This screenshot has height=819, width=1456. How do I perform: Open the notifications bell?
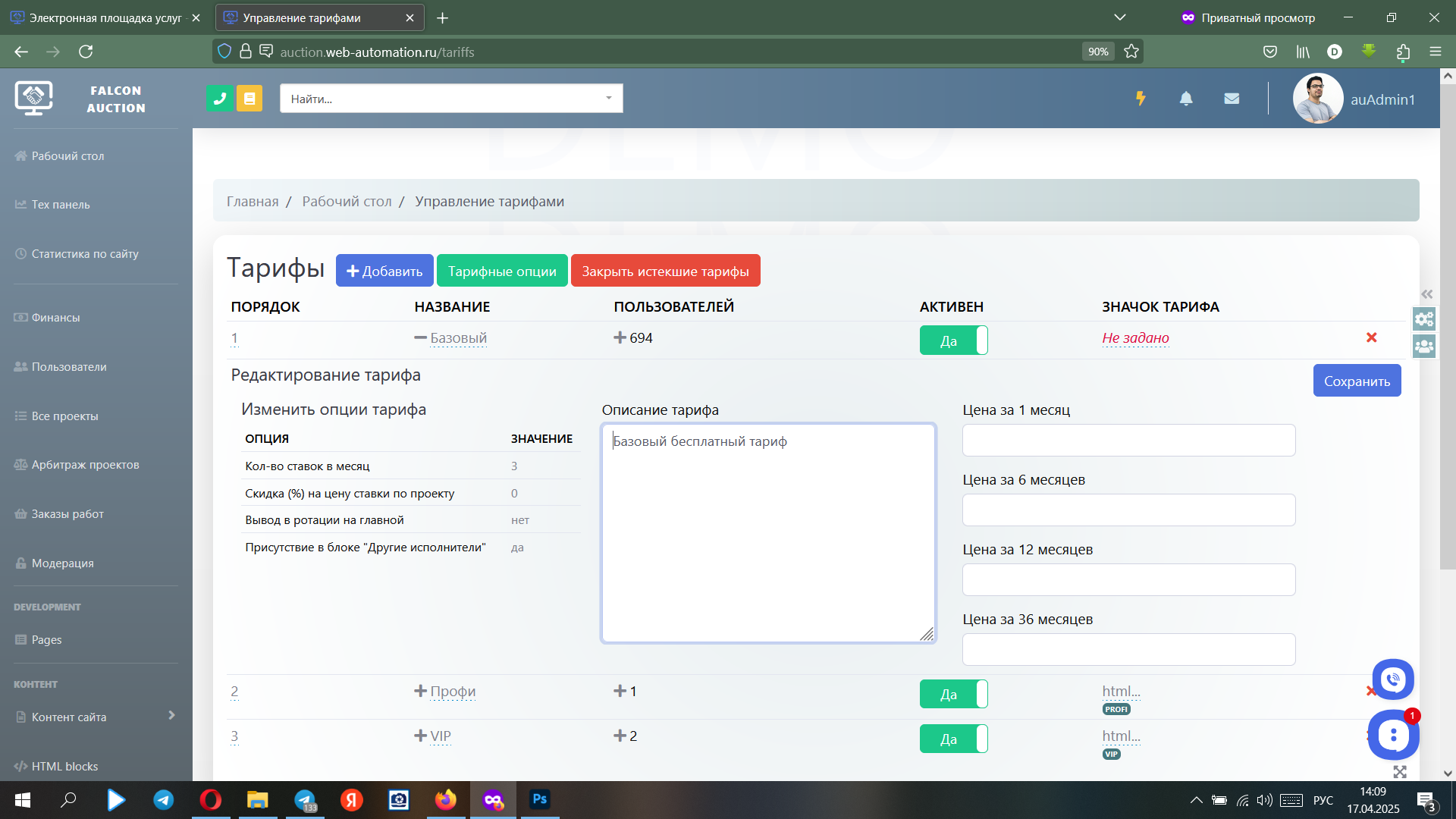1186,99
